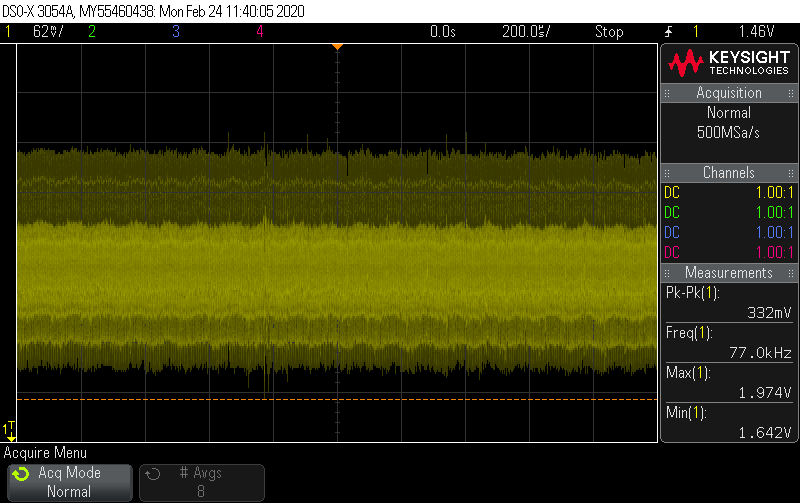Click the orange dashed trigger level line
Viewport: 800px width, 503px height.
coord(337,399)
